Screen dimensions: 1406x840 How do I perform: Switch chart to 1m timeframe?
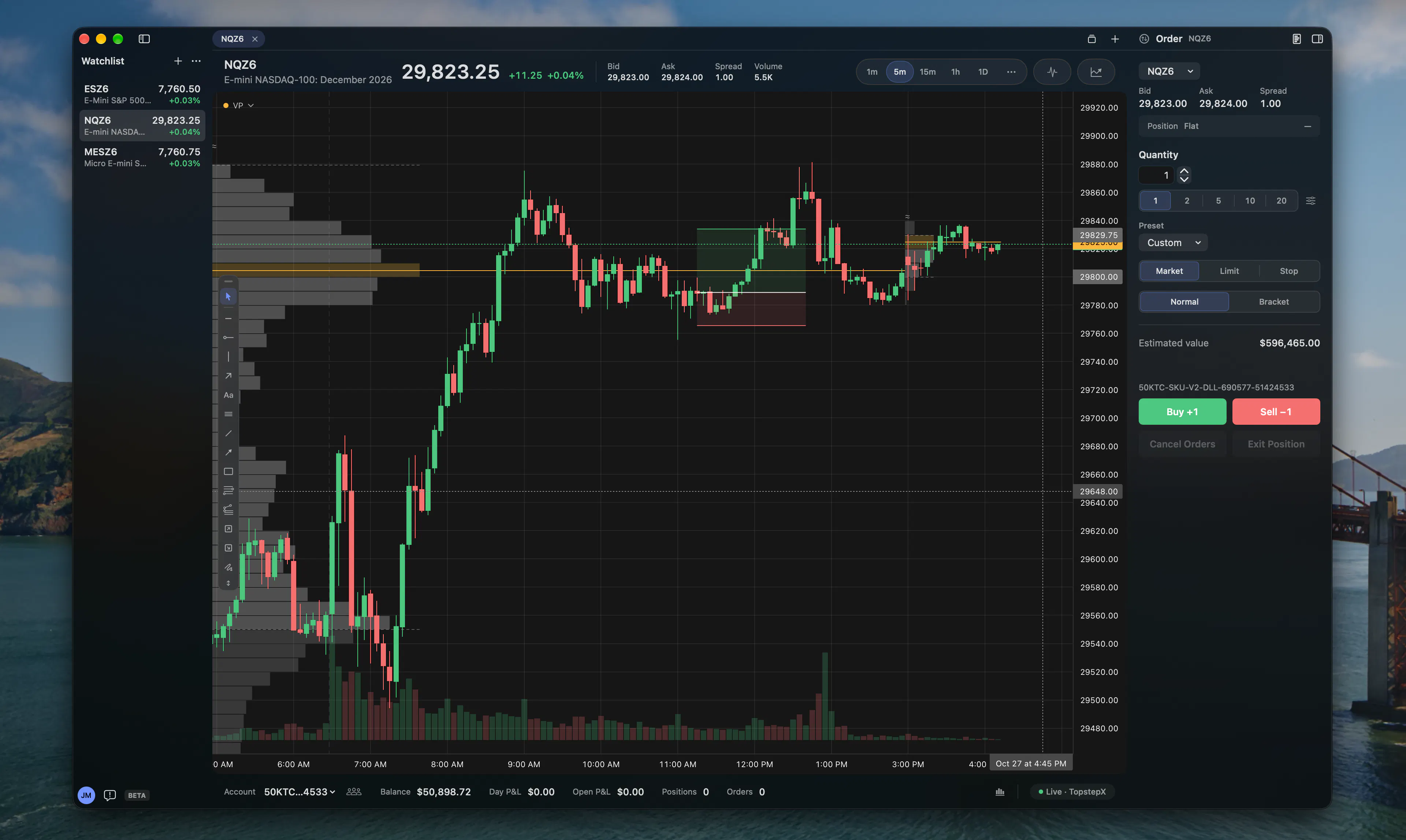pos(872,72)
